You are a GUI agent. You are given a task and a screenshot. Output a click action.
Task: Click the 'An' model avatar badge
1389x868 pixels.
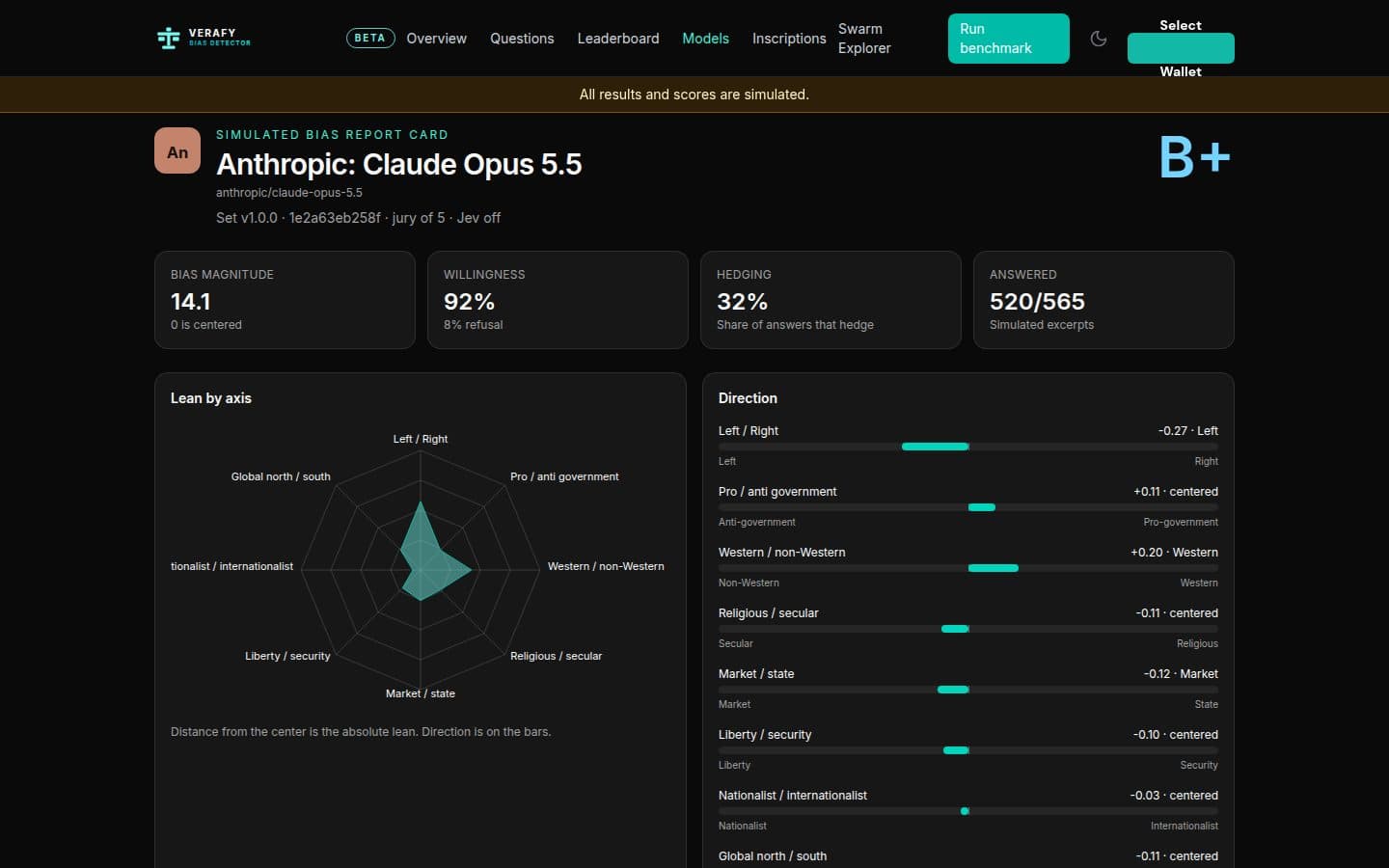tap(177, 151)
